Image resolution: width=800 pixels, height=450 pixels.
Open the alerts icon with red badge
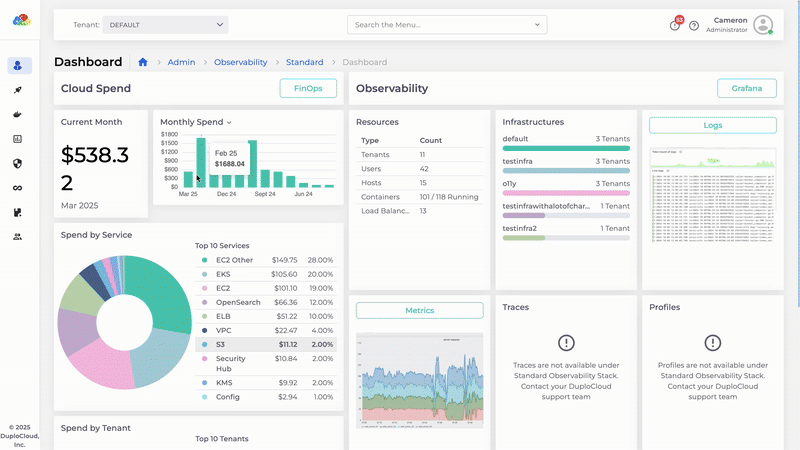point(675,25)
